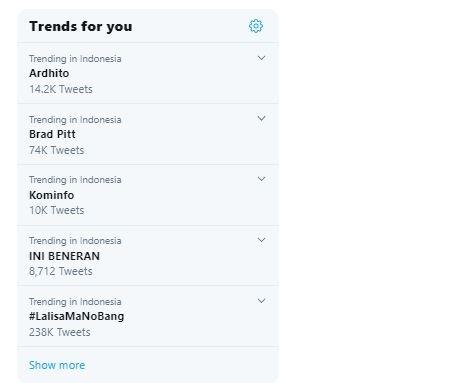456x383 pixels.
Task: View the Kominfo trending topic
Action: coord(52,195)
